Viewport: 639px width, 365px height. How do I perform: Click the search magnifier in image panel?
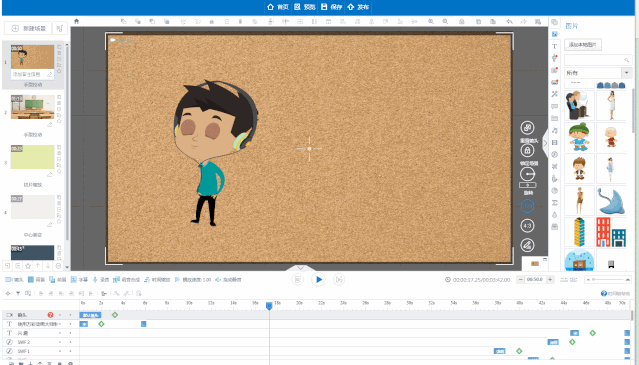click(627, 60)
